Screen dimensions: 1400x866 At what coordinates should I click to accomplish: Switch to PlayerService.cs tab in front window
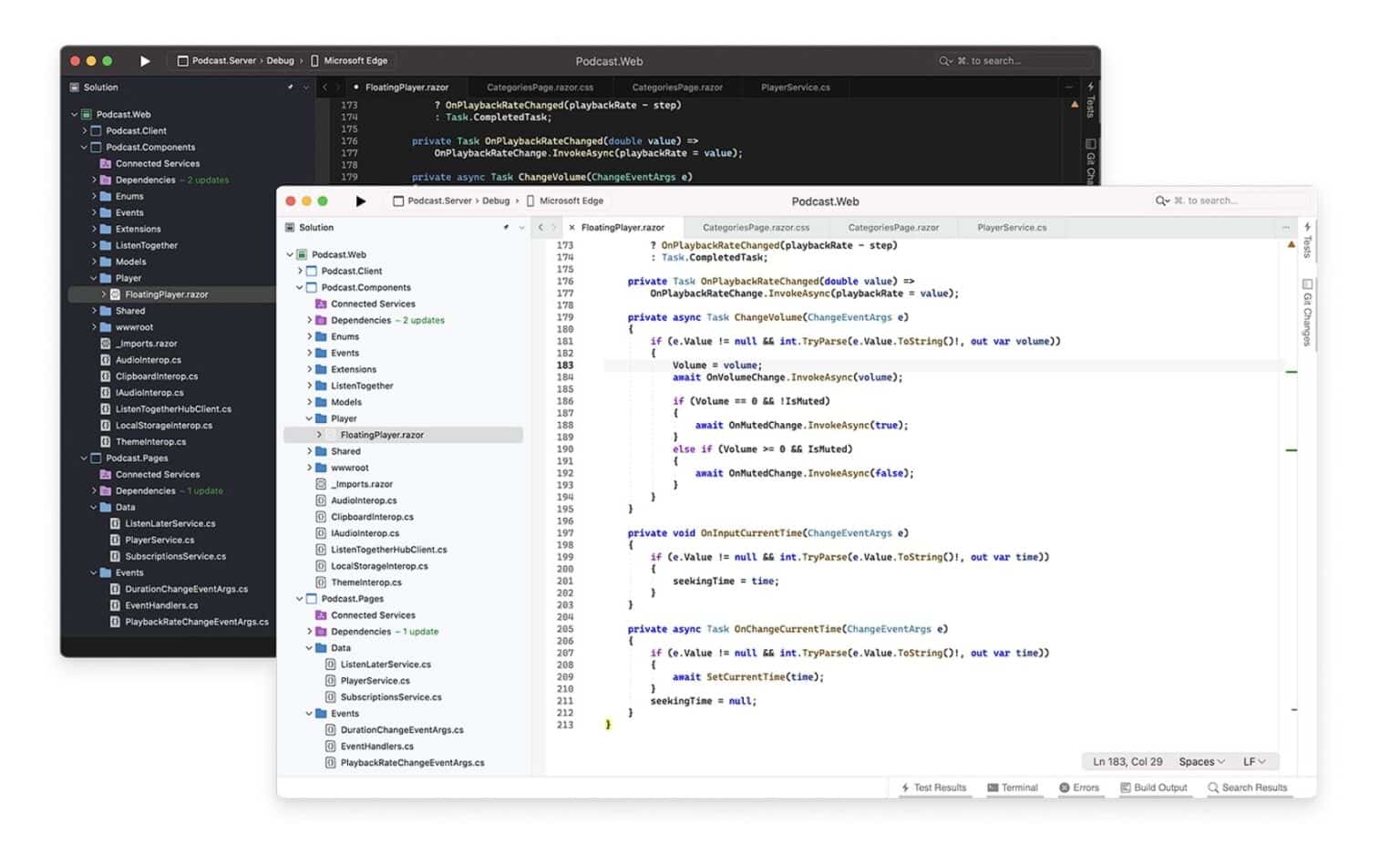pyautogui.click(x=1012, y=228)
